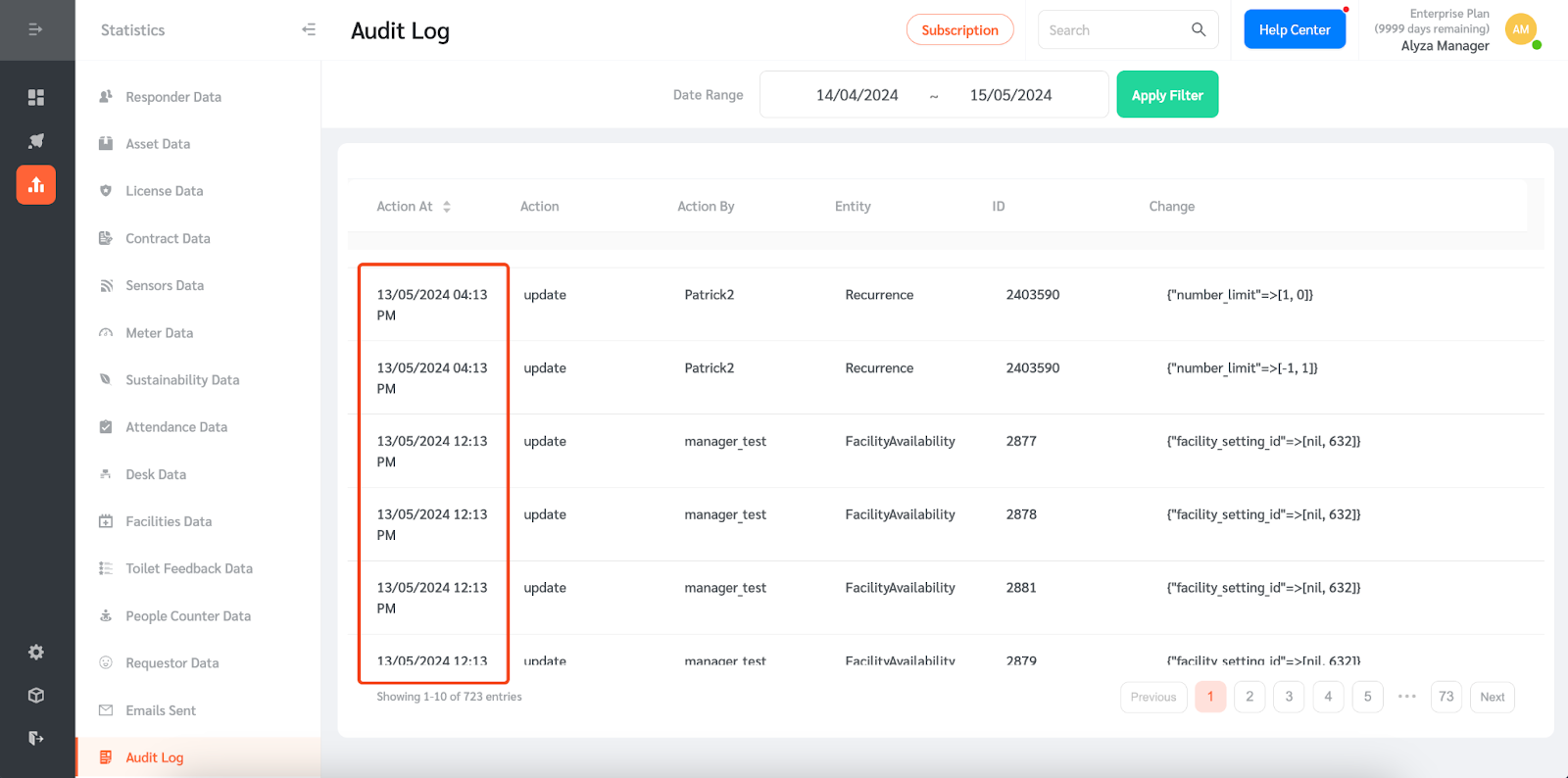The height and width of the screenshot is (778, 1568).
Task: Expand the main navigation hamburger icon
Action: 35,29
